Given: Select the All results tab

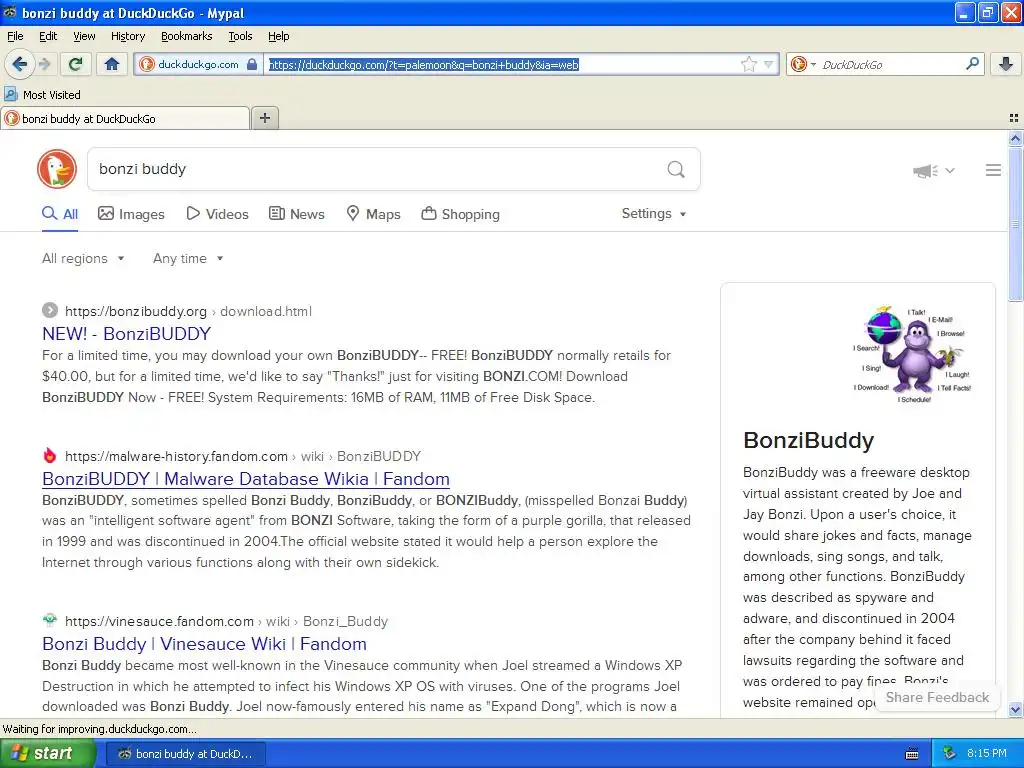Looking at the screenshot, I should 60,214.
